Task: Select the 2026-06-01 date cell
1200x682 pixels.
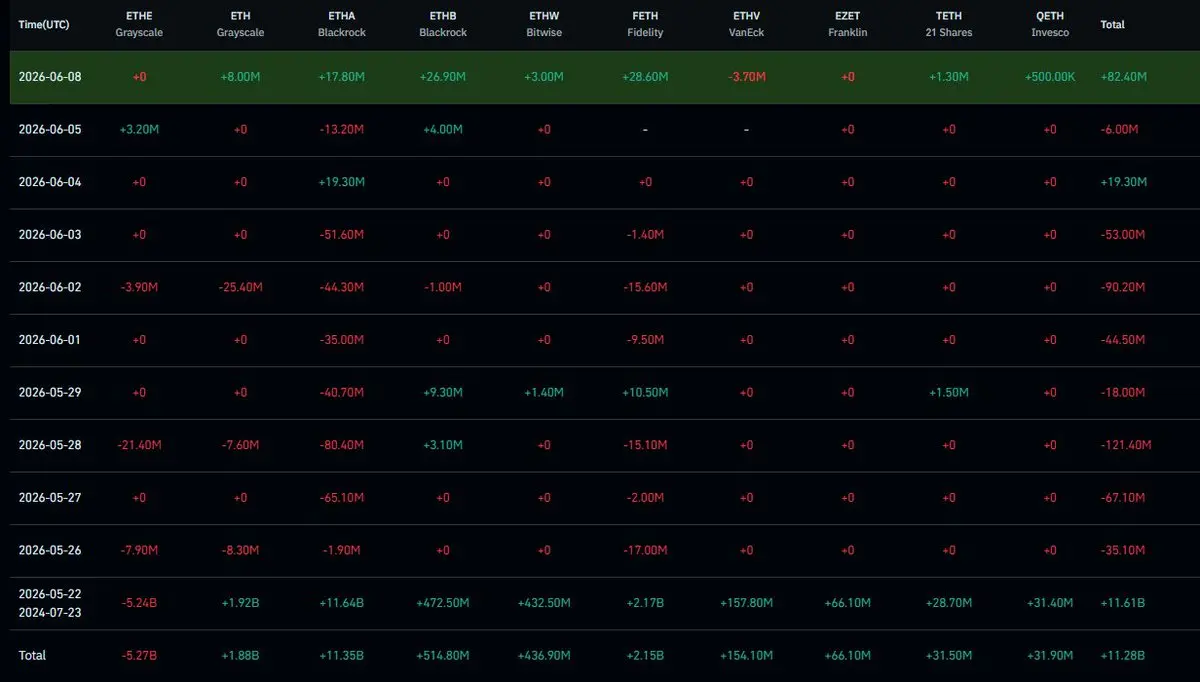Action: tap(50, 340)
